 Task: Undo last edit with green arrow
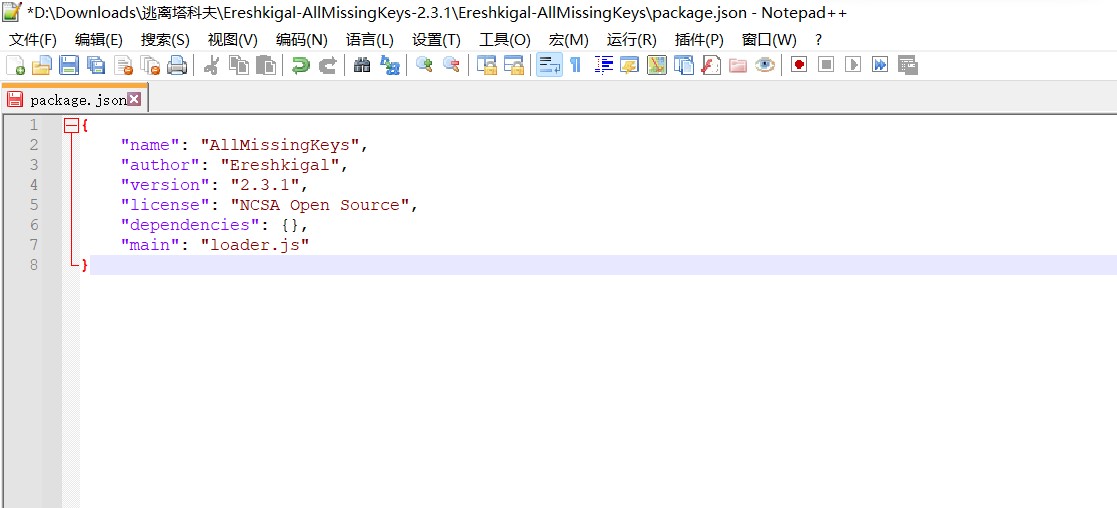coord(301,66)
